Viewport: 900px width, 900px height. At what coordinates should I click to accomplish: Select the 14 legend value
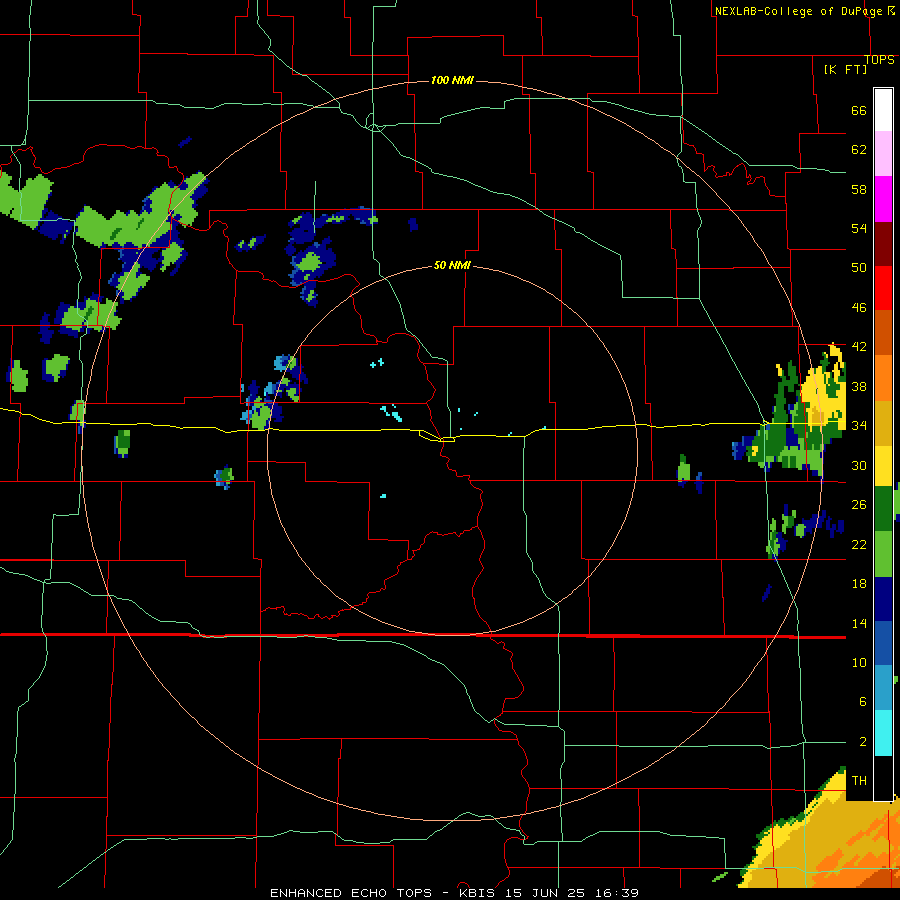coord(859,623)
